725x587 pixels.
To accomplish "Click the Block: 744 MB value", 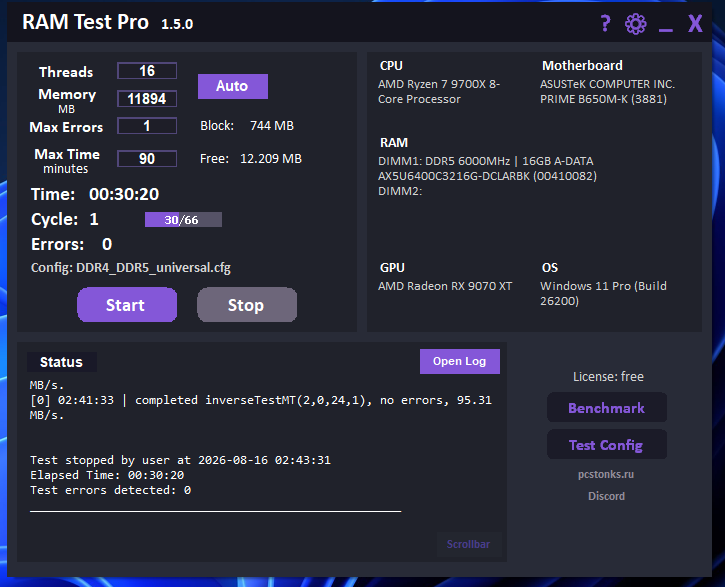I will [247, 126].
